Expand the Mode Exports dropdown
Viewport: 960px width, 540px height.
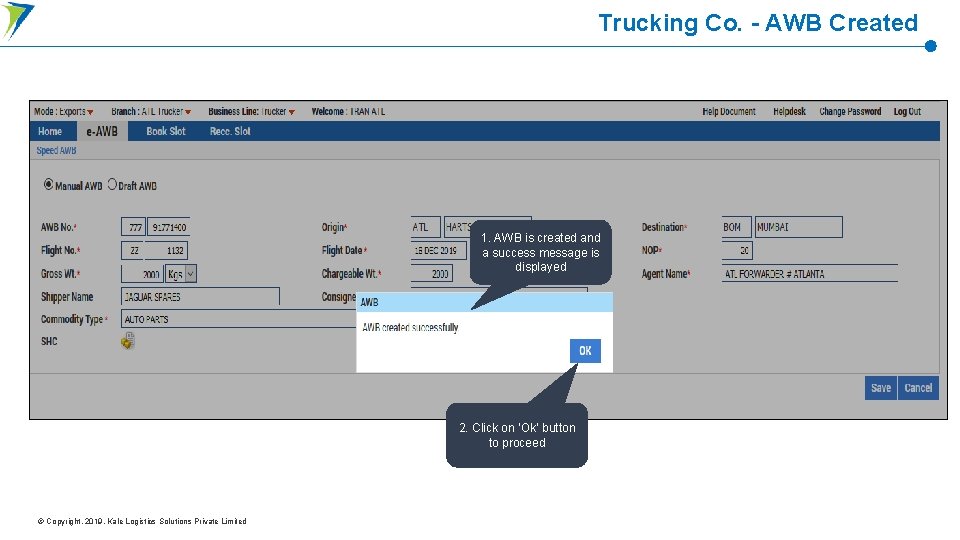(x=90, y=112)
